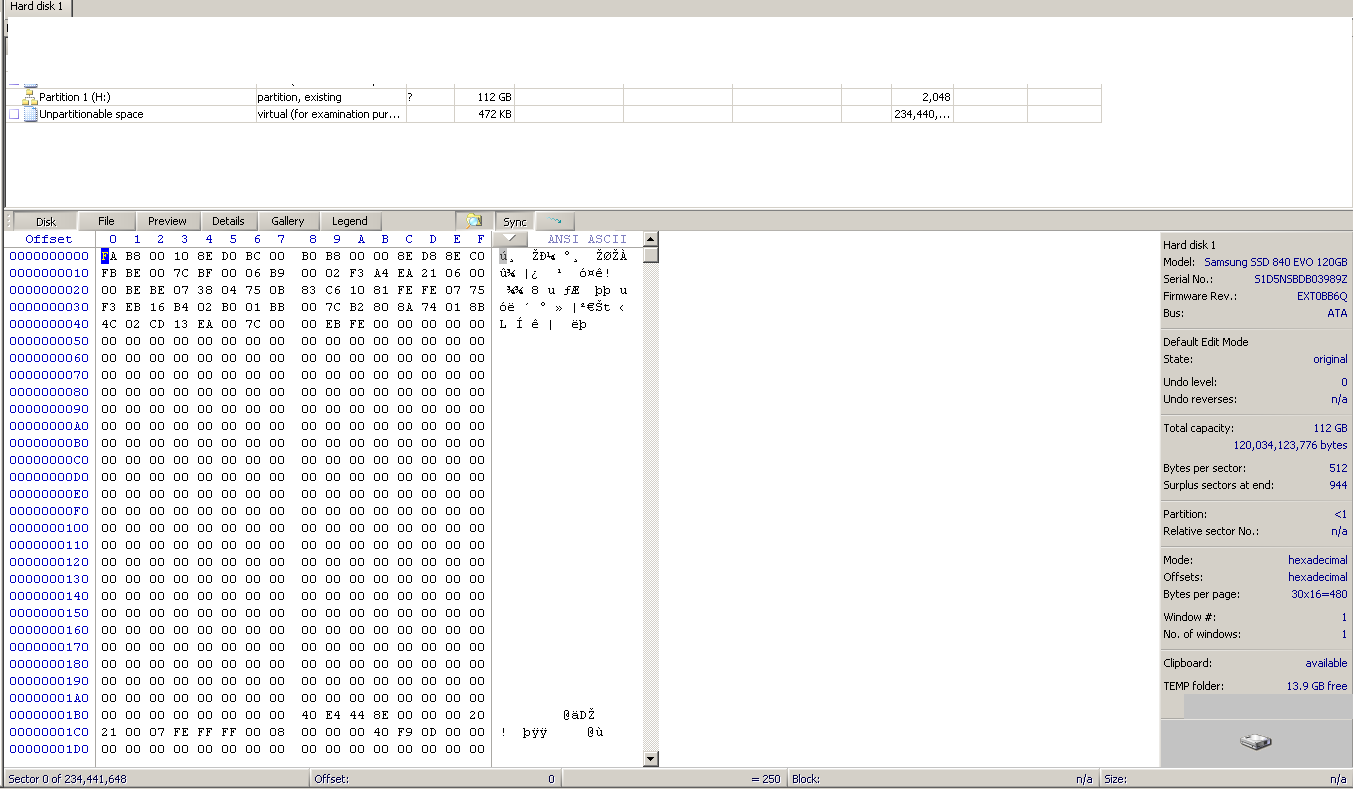Click the Undo level value
This screenshot has width=1353, height=790.
pyautogui.click(x=1344, y=382)
